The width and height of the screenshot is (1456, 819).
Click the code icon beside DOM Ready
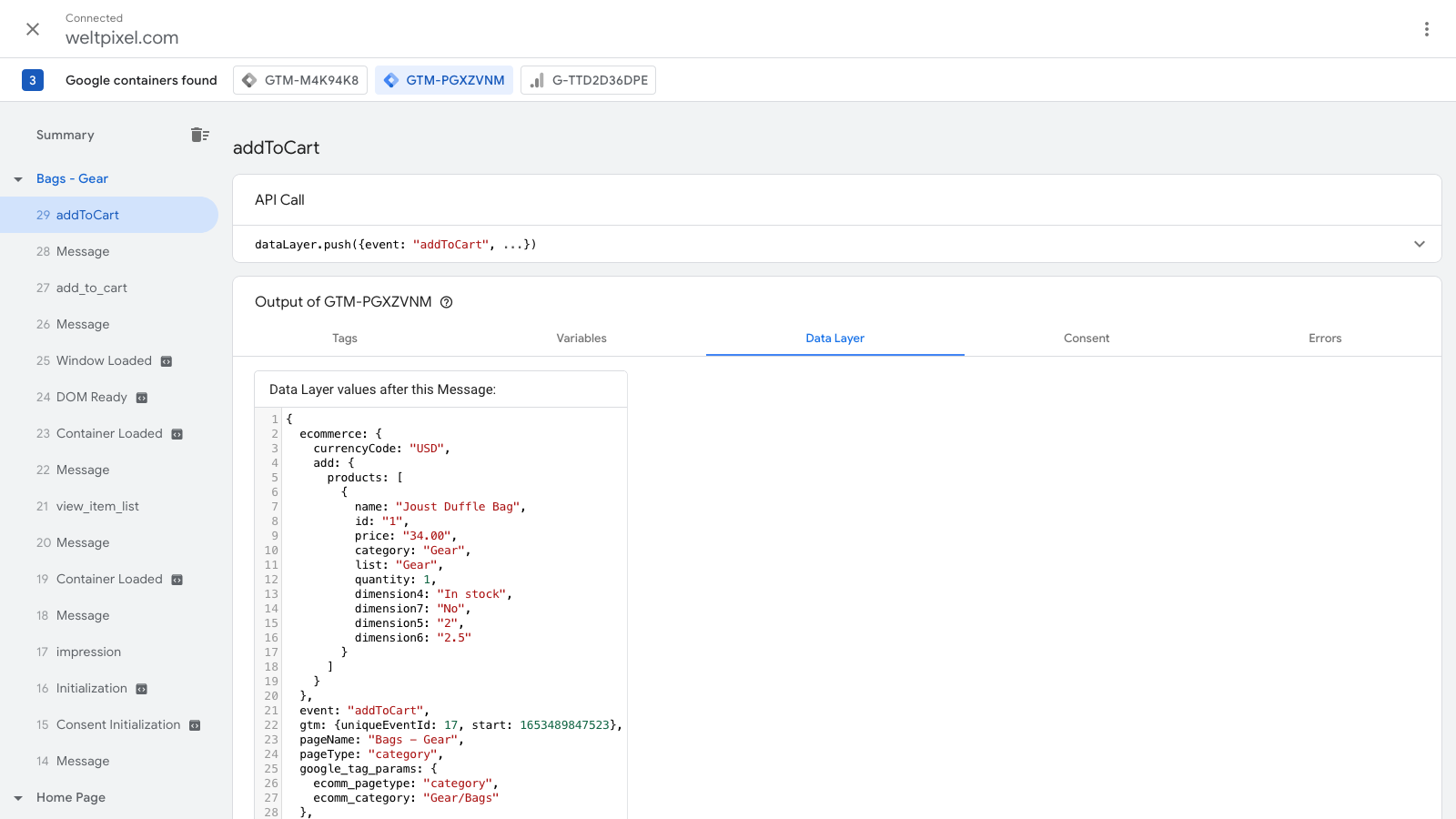point(142,398)
